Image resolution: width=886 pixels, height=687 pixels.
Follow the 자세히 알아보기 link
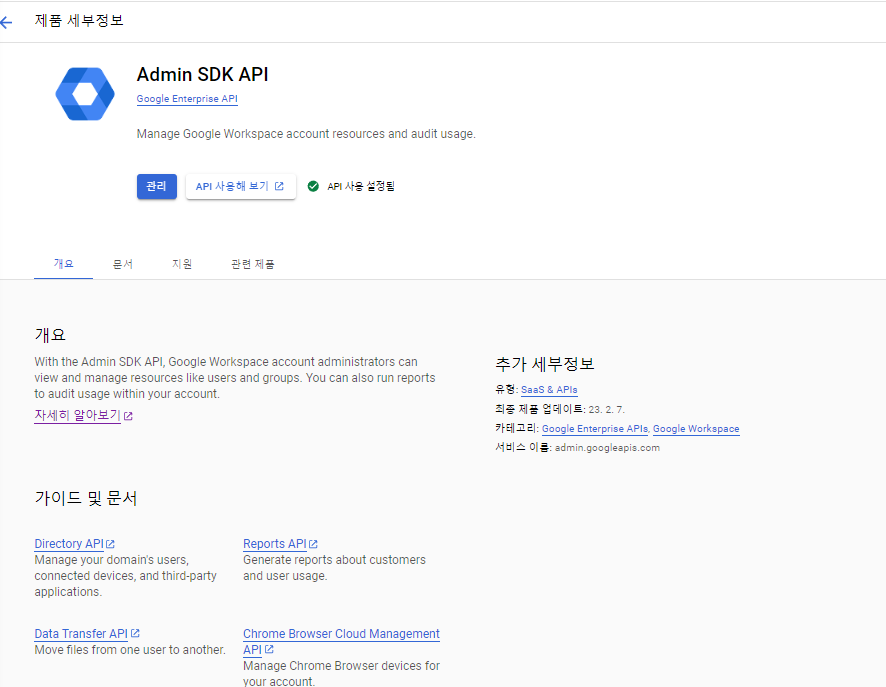(x=77, y=415)
